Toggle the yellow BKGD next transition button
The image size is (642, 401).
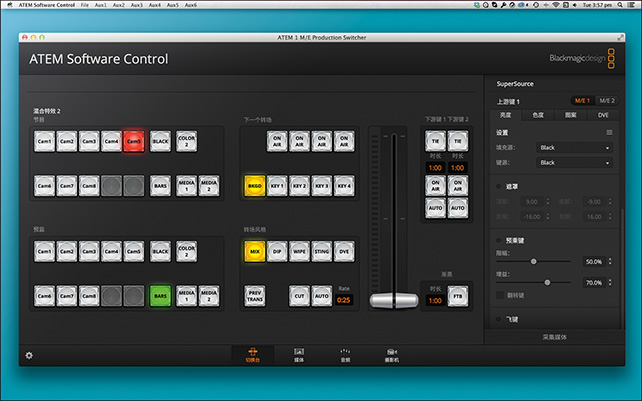(255, 186)
